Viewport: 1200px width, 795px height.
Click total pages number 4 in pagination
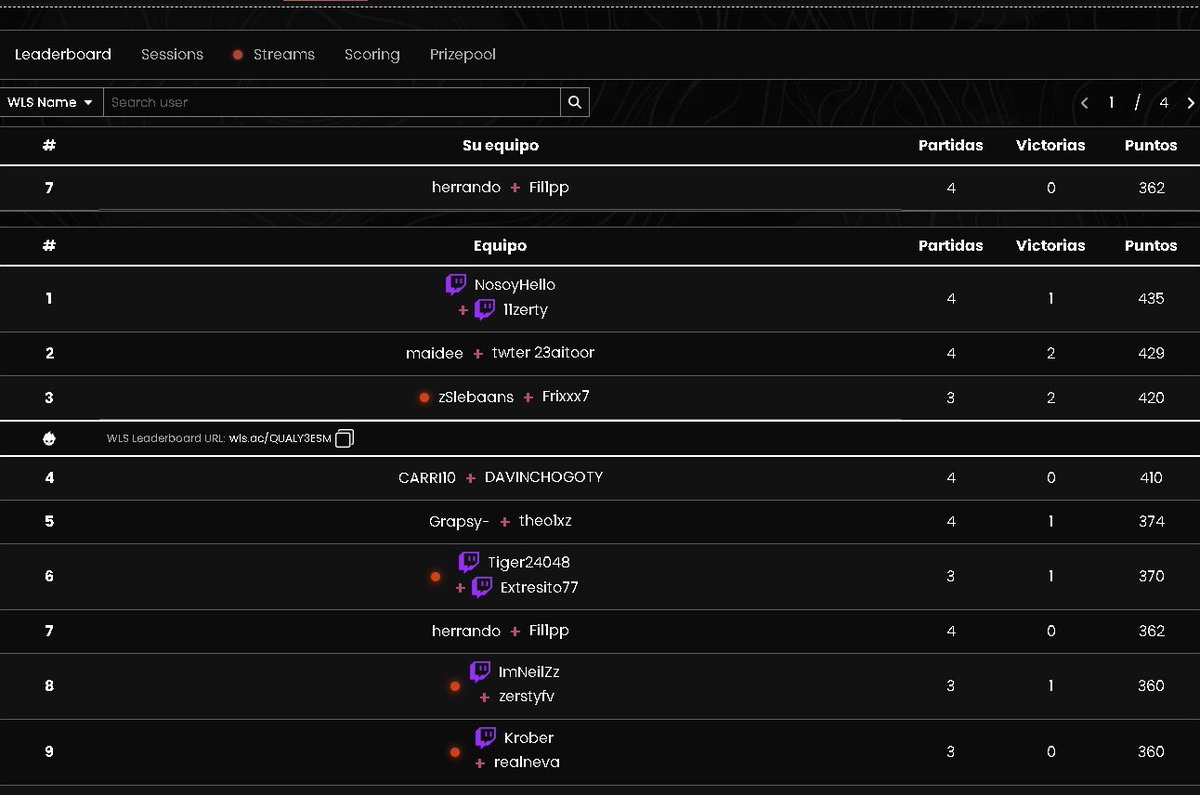(x=1164, y=103)
